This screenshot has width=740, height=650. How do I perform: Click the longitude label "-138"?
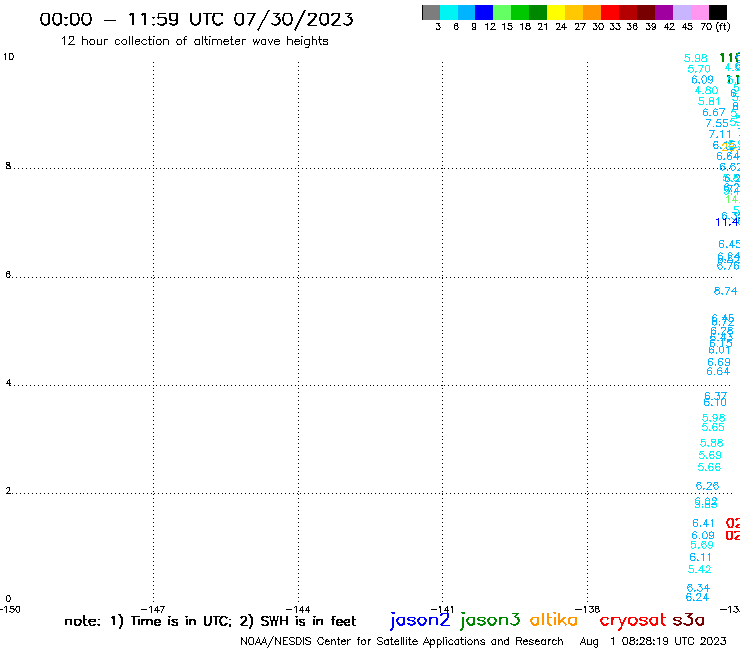(x=588, y=609)
